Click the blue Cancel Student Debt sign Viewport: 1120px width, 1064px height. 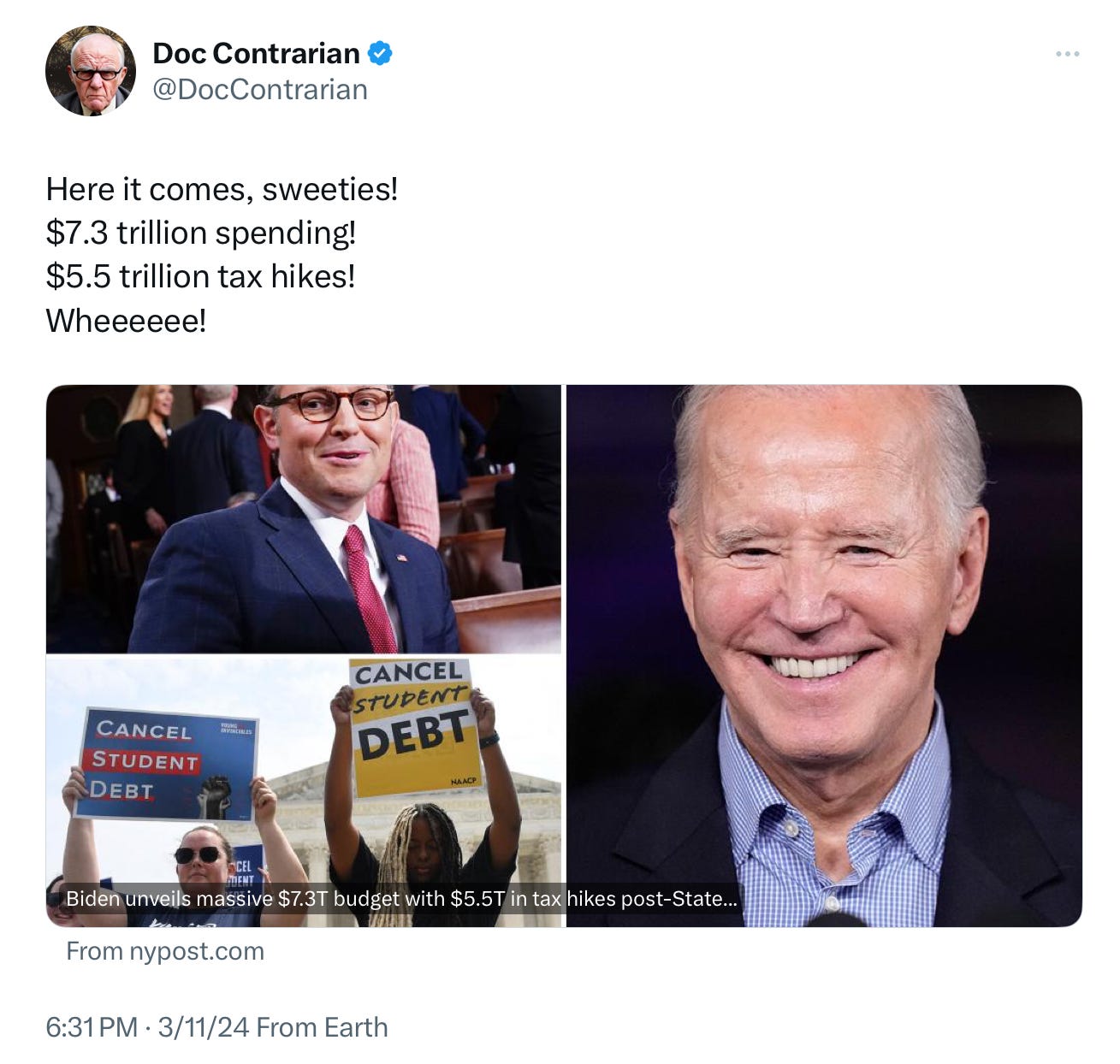(x=169, y=764)
